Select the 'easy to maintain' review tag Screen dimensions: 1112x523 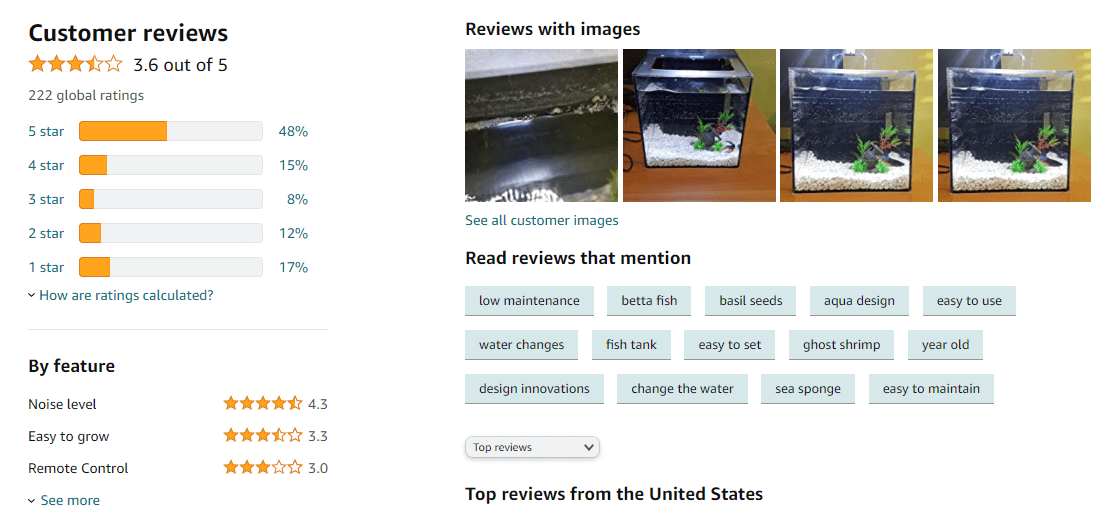point(931,389)
